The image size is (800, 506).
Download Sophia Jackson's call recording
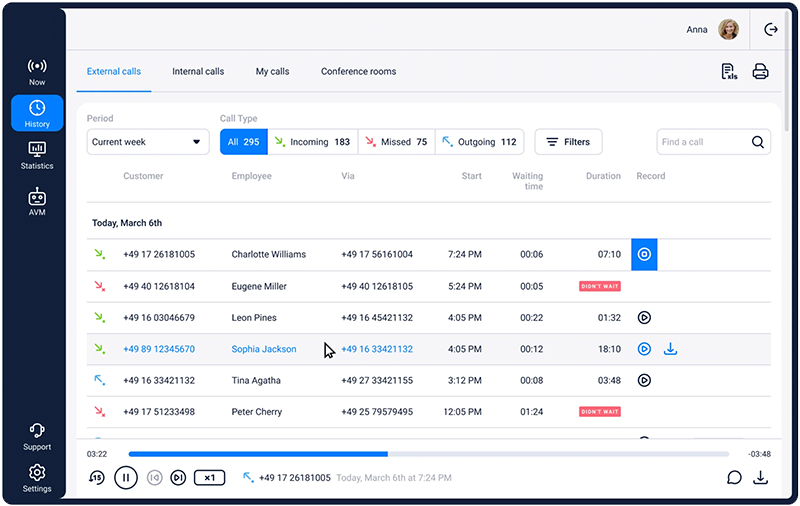pyautogui.click(x=671, y=349)
